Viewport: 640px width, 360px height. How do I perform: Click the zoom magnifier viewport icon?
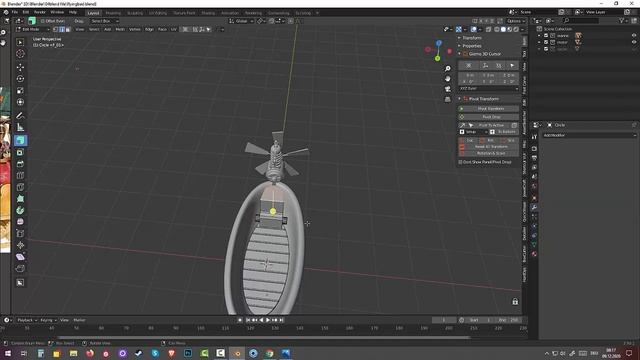click(x=448, y=69)
